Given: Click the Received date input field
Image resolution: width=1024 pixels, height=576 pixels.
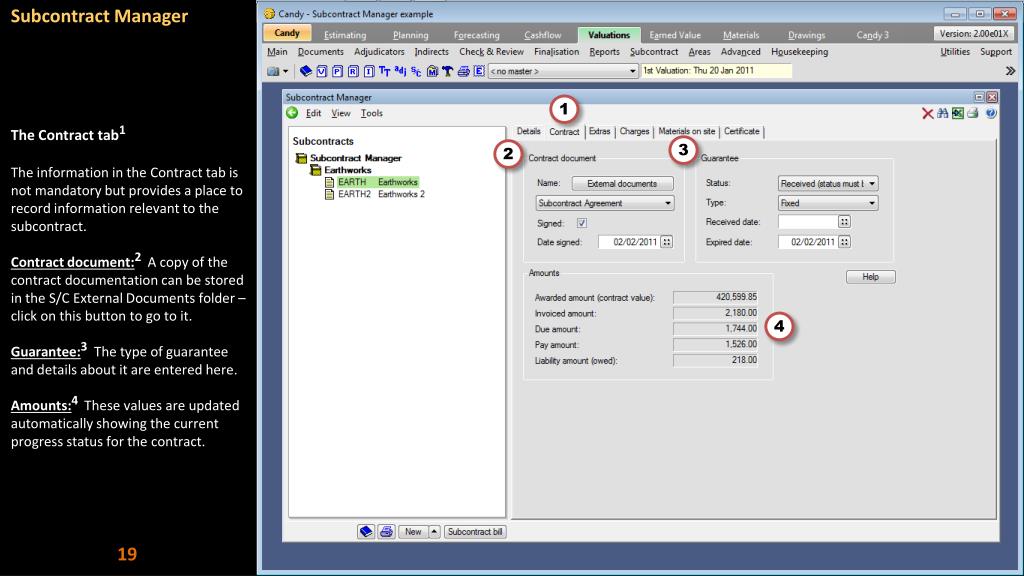Looking at the screenshot, I should (x=806, y=221).
